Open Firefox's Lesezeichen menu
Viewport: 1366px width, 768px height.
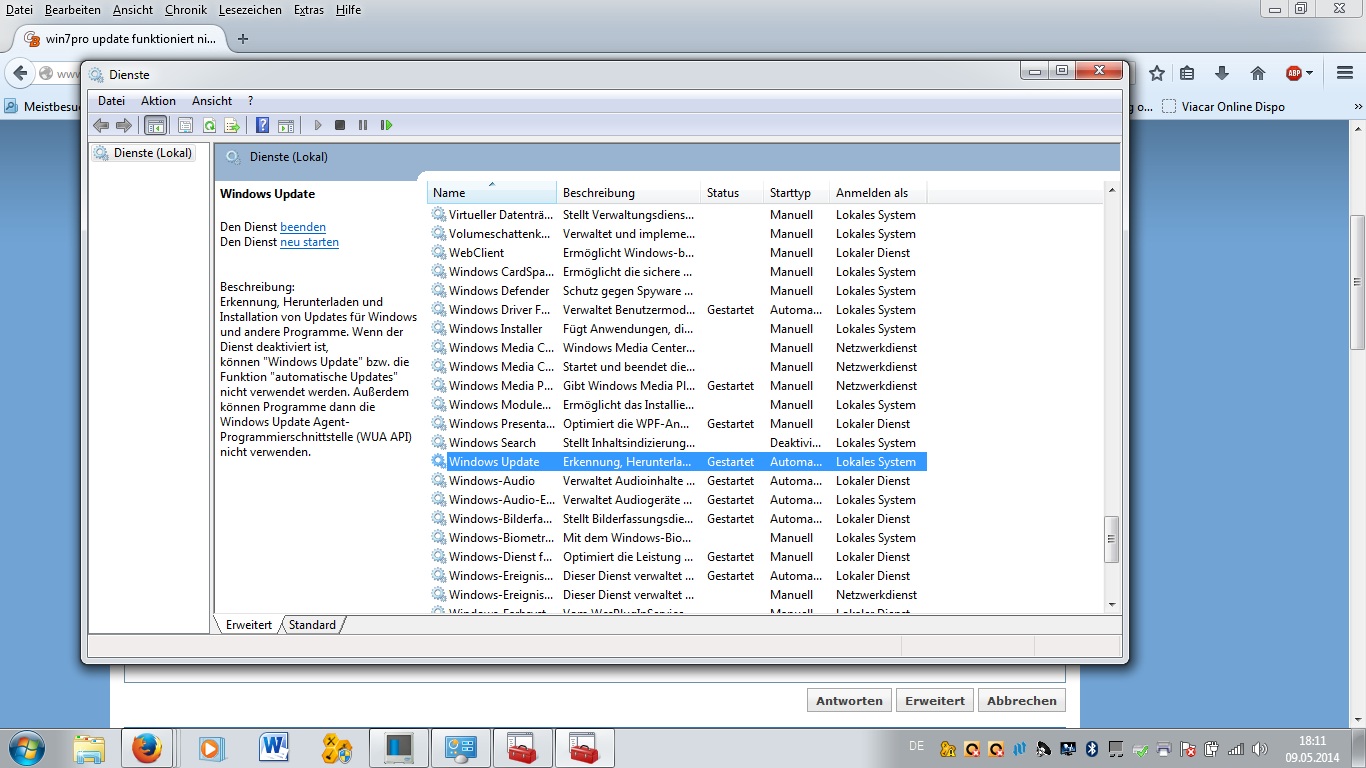click(252, 9)
